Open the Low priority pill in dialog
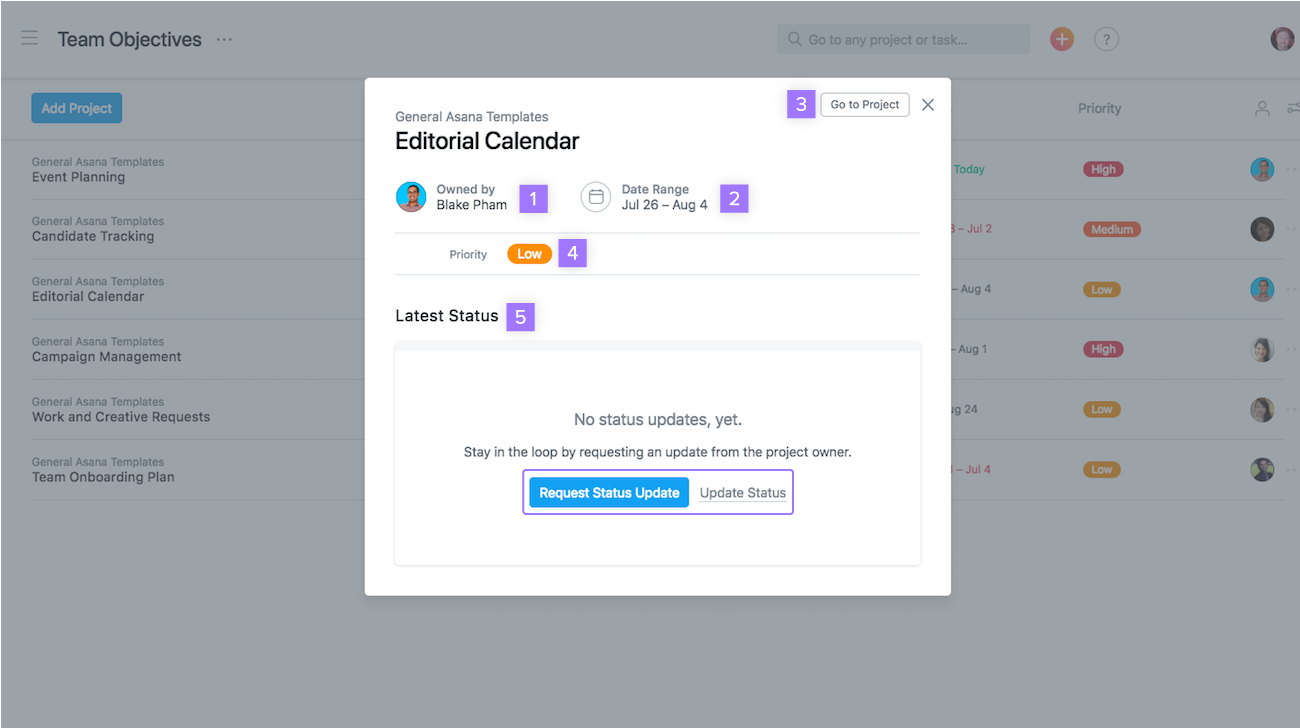Viewport: 1300px width, 728px height. pyautogui.click(x=529, y=254)
